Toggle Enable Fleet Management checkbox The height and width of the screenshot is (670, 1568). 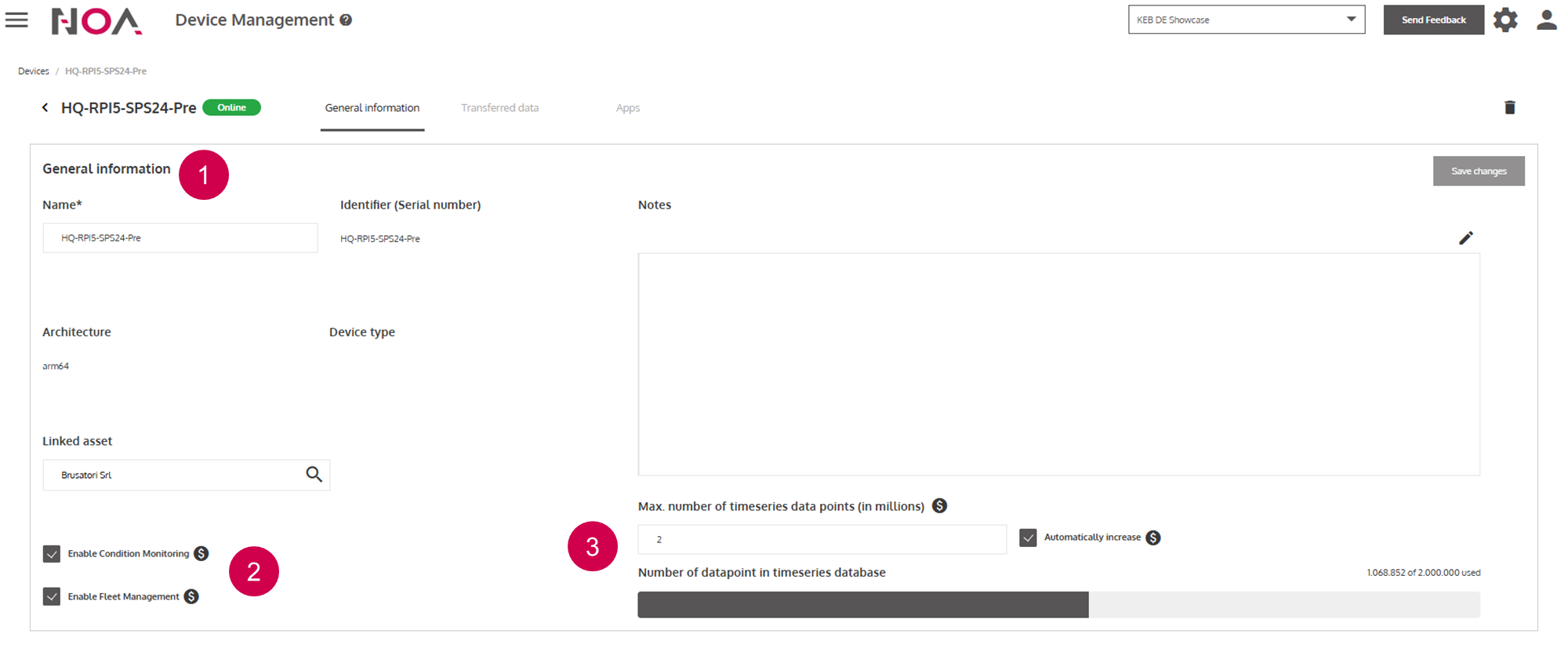tap(52, 597)
